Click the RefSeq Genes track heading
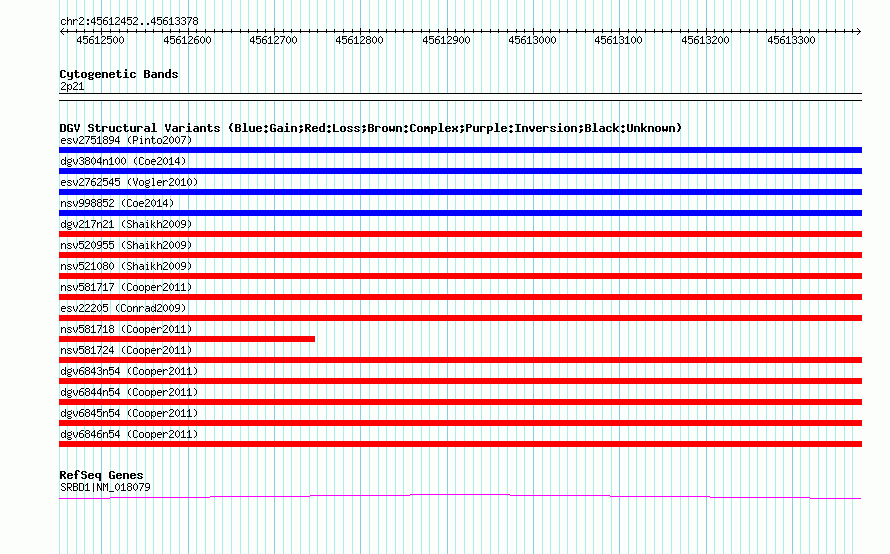This screenshot has height=554, width=890. tap(101, 475)
